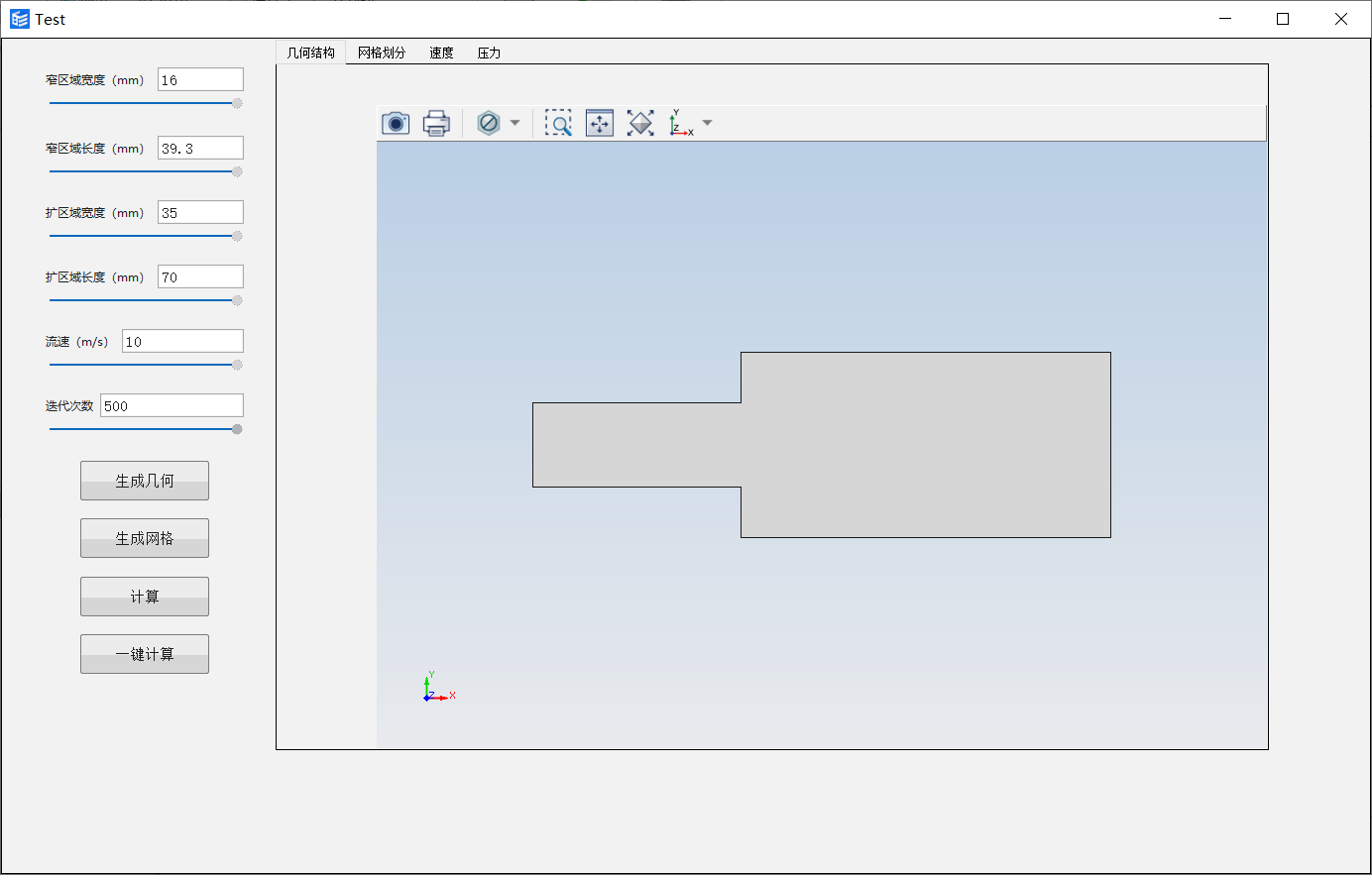Click the zoom extents icon

tap(640, 123)
